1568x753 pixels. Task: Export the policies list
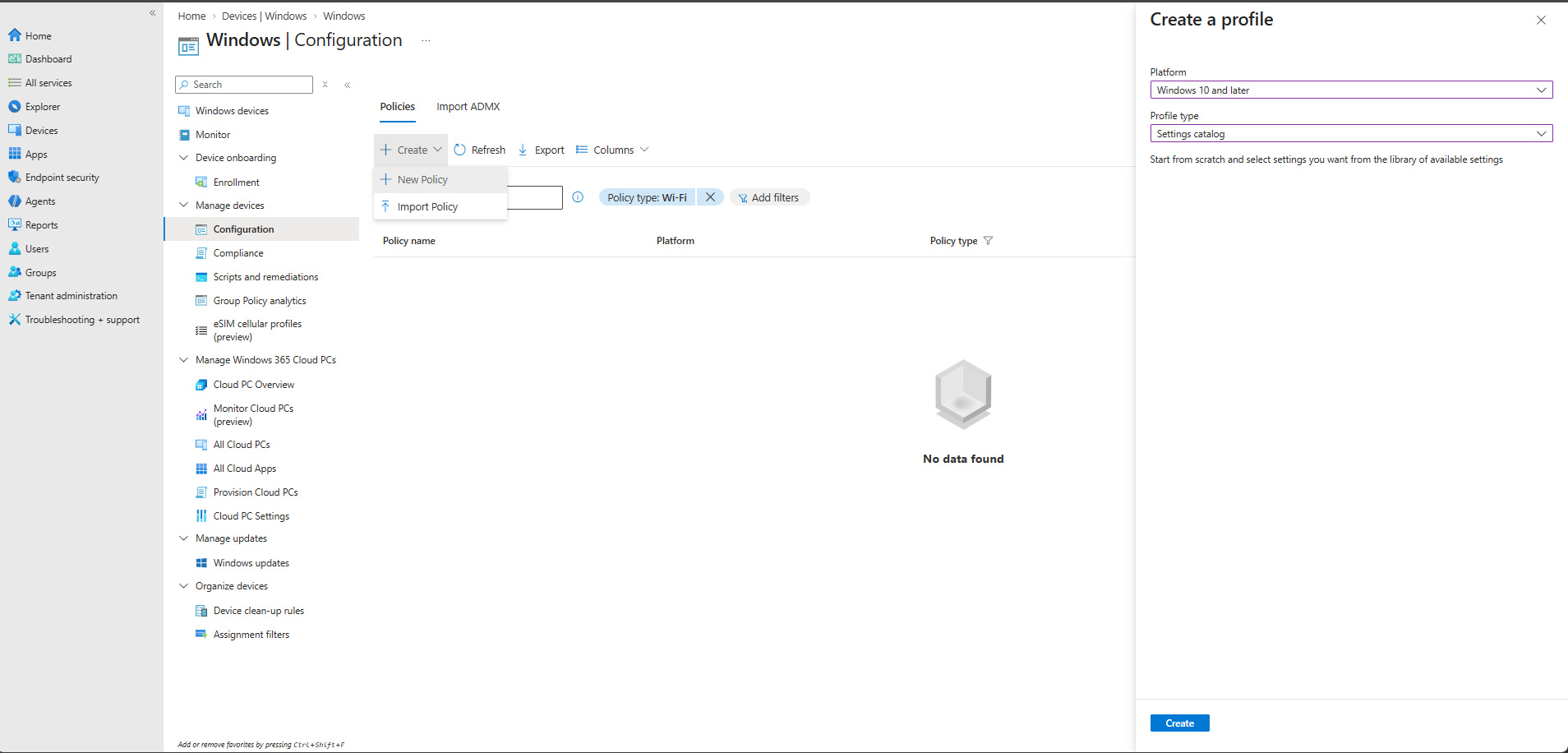click(x=541, y=150)
